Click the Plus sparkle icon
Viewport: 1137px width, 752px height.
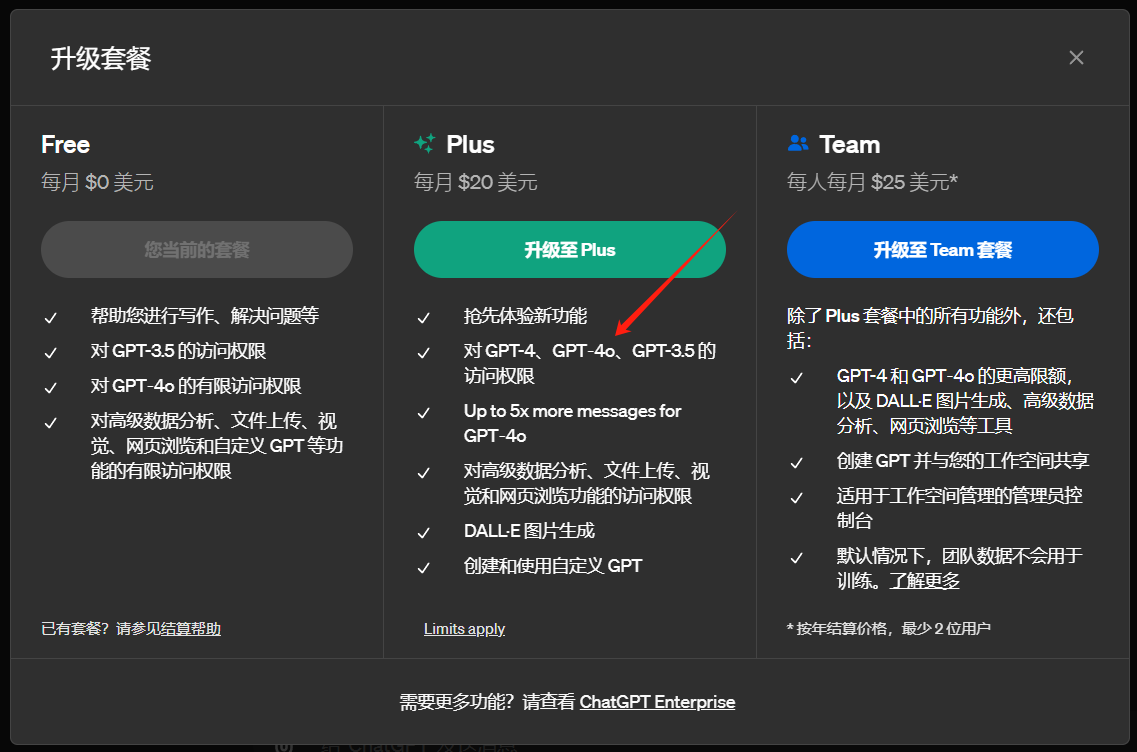click(425, 144)
